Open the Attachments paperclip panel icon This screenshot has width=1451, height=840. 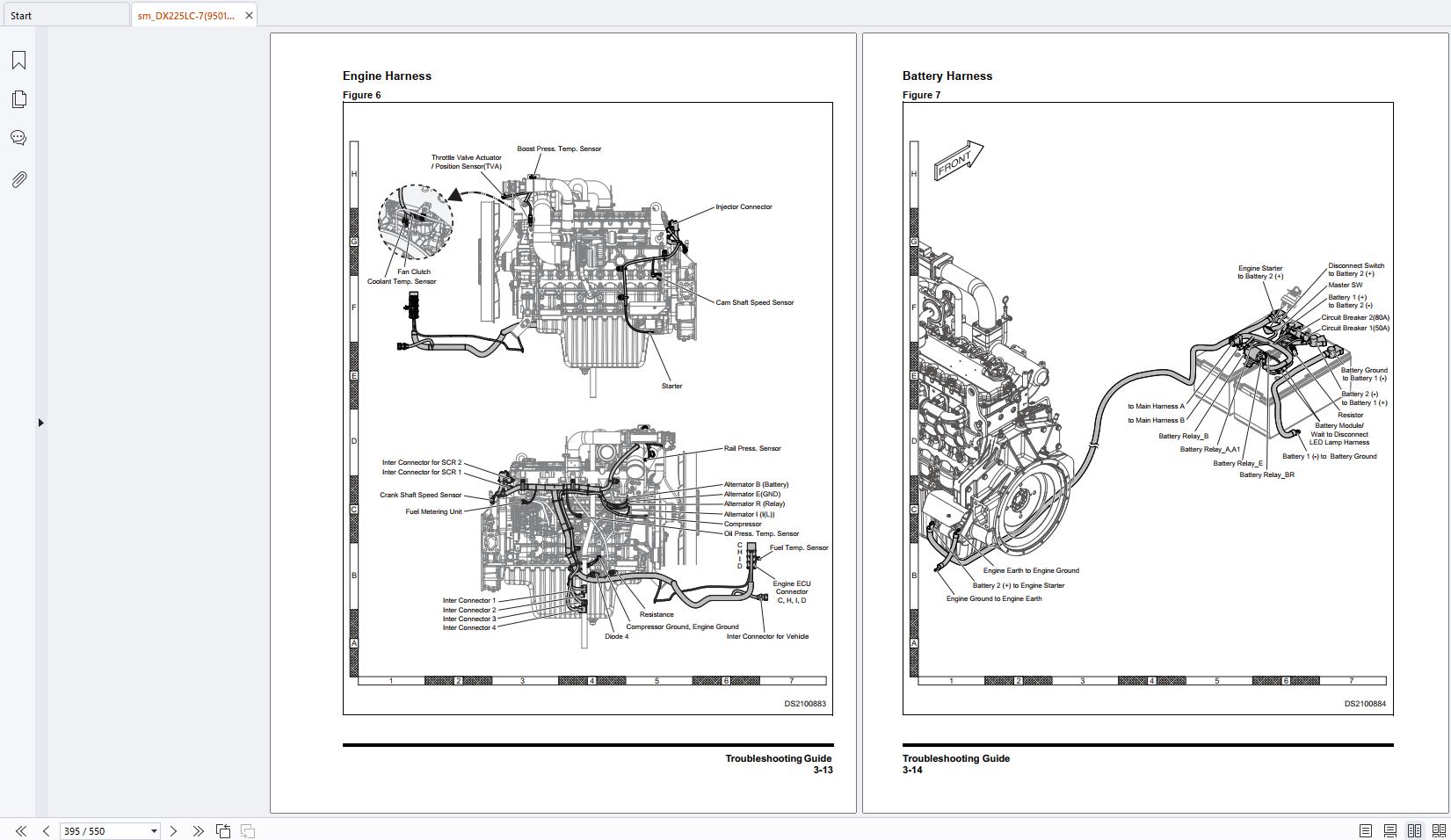(18, 179)
